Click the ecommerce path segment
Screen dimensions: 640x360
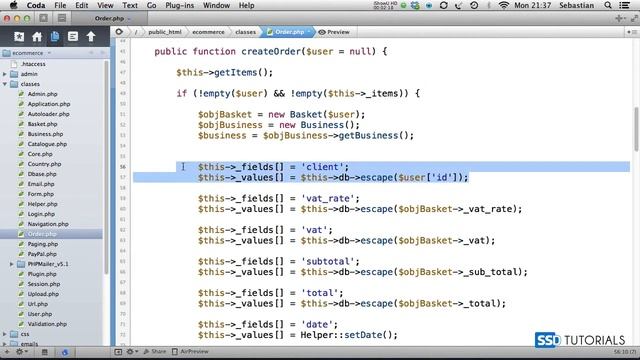pyautogui.click(x=208, y=32)
